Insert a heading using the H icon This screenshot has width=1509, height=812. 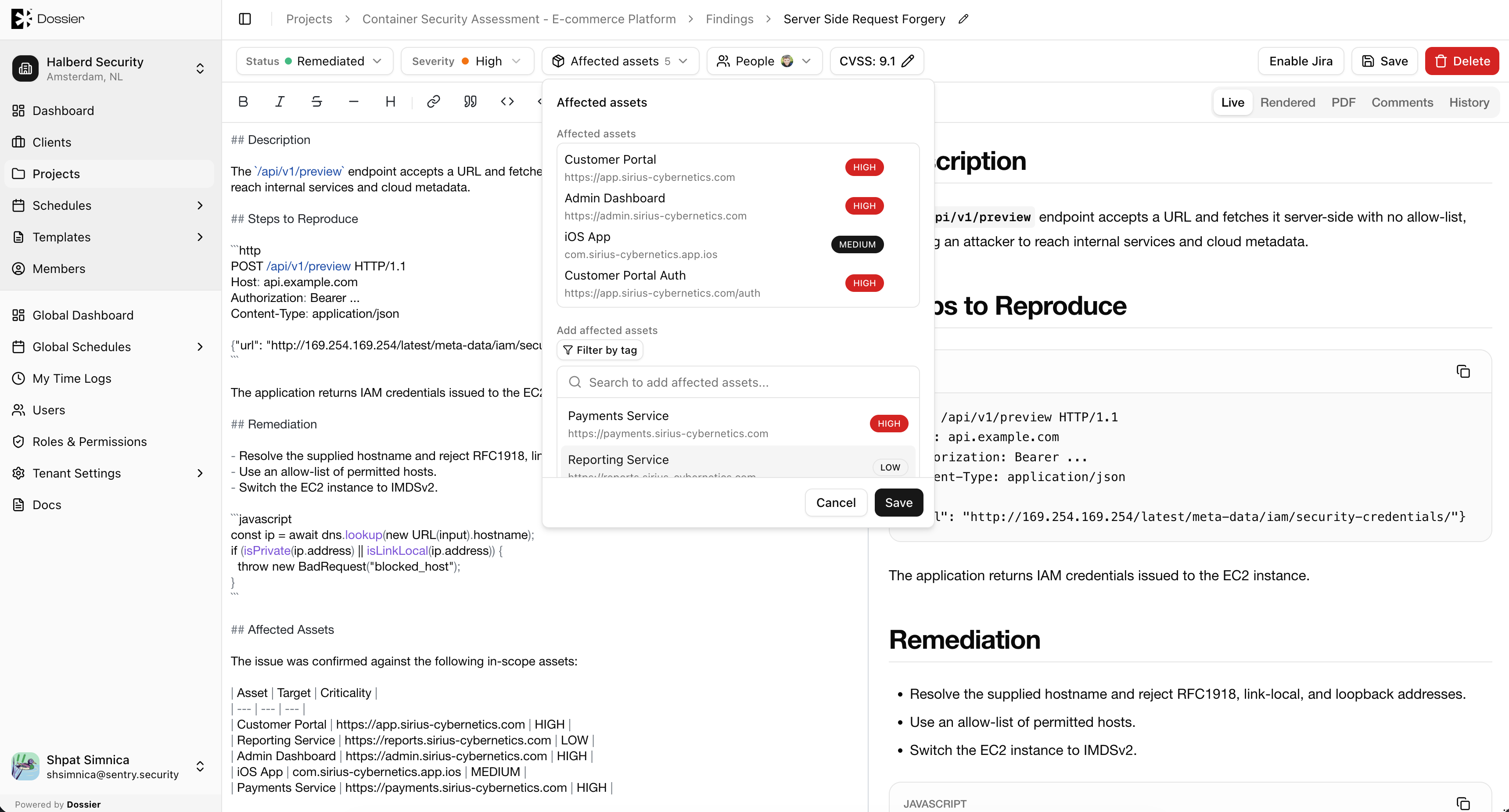click(x=390, y=102)
